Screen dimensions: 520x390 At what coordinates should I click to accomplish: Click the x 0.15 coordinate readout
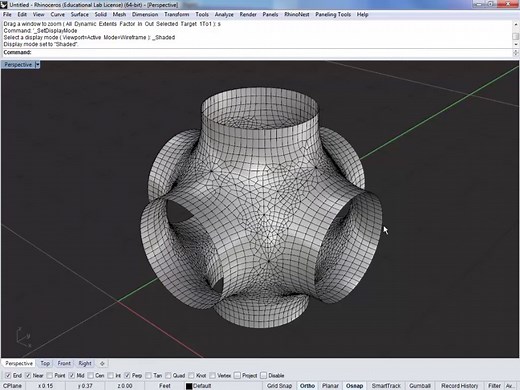(x=46, y=386)
